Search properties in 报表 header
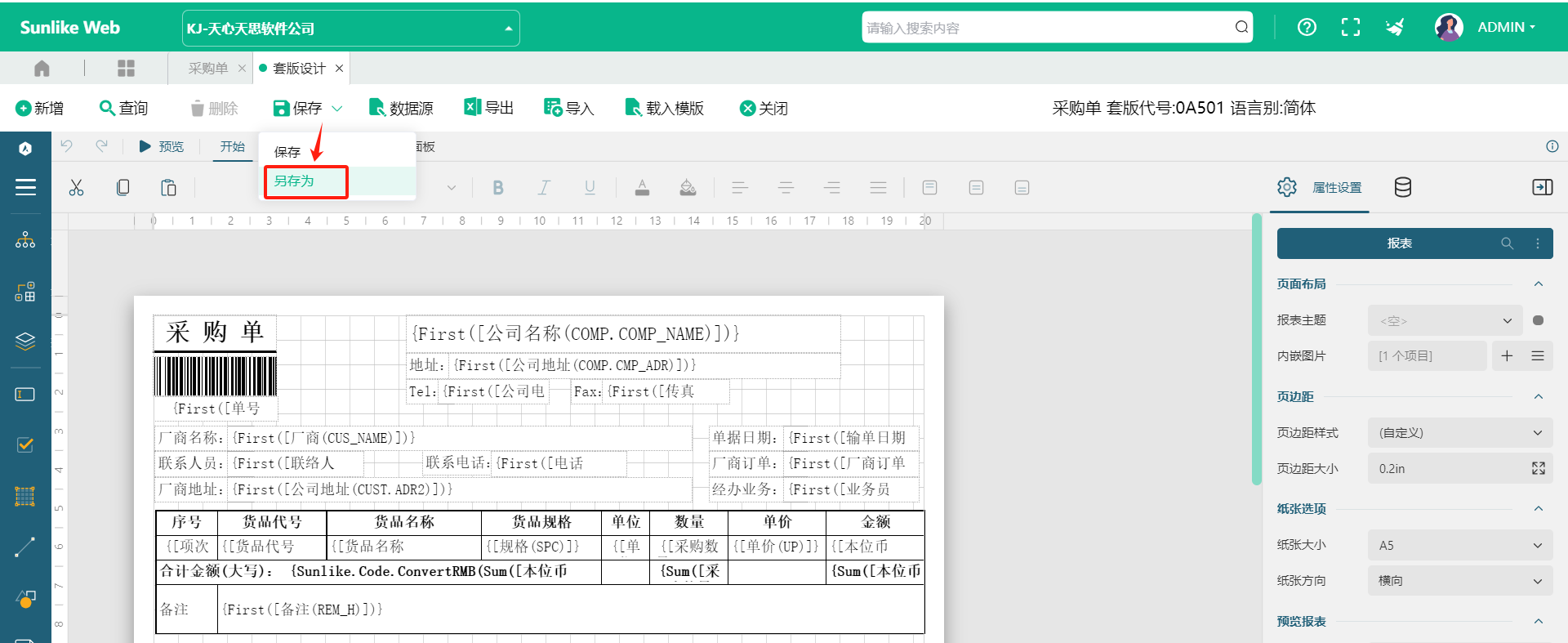This screenshot has width=1568, height=643. [x=1507, y=243]
